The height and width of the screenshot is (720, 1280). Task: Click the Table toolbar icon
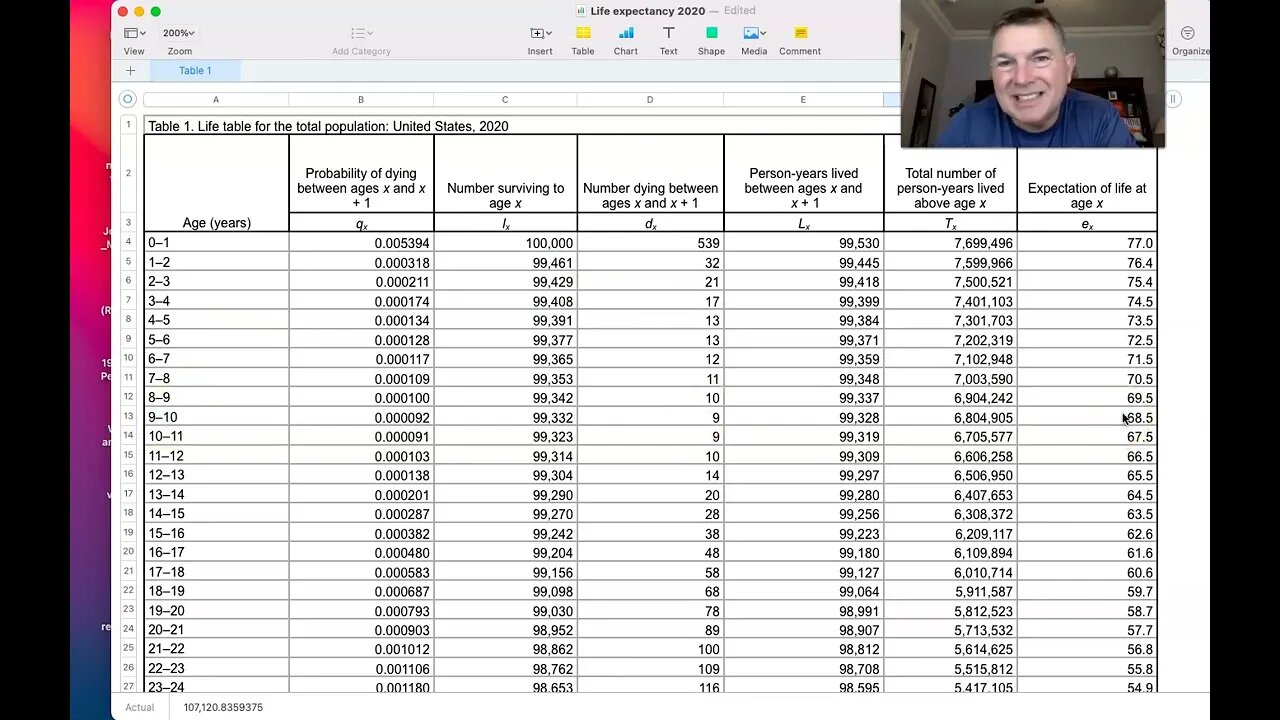tap(583, 33)
